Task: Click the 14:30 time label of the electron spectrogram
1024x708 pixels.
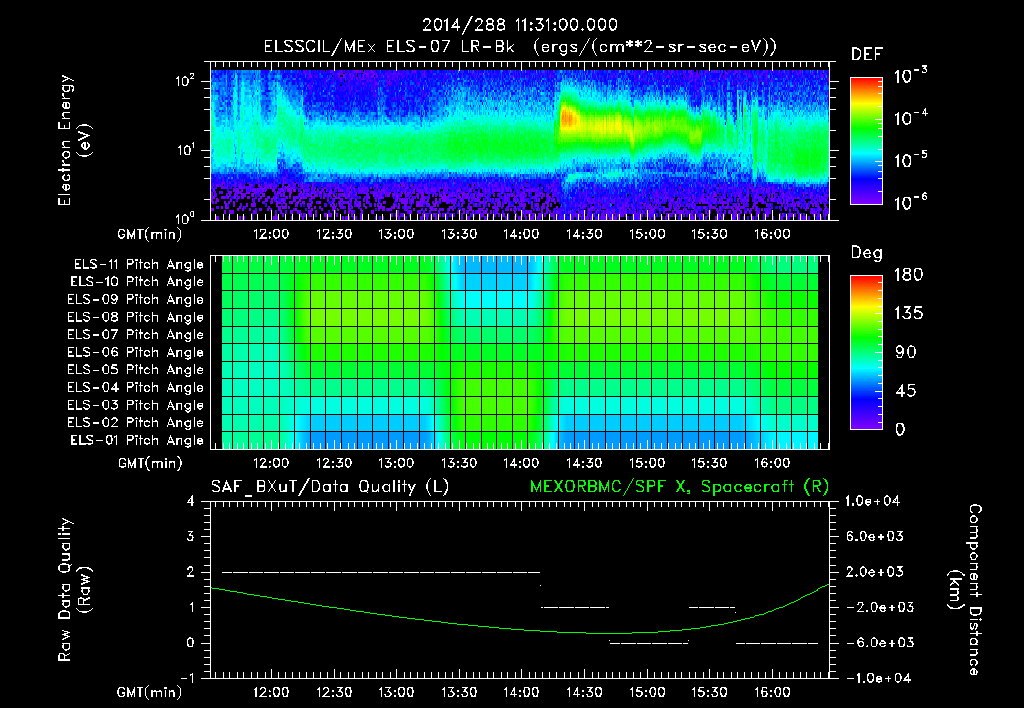Action: tap(584, 234)
